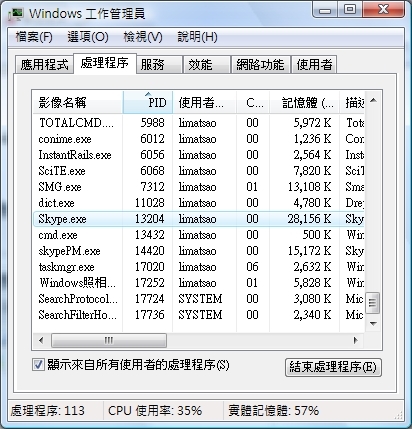Viewport: 412px width, 429px height.
Task: Open the 說明(H) menu
Action: pyautogui.click(x=197, y=37)
